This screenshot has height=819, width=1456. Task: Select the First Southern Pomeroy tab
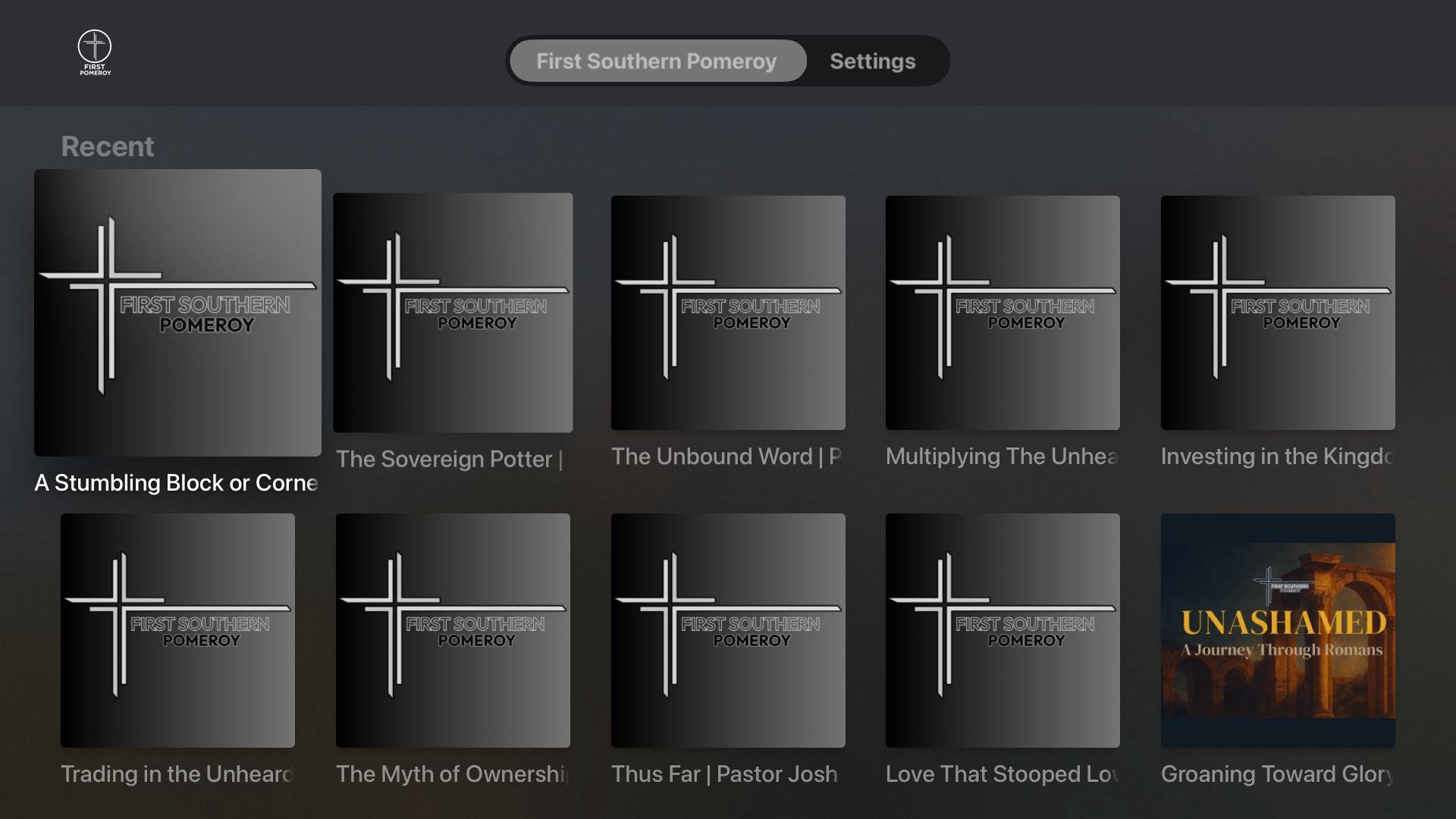(x=656, y=61)
